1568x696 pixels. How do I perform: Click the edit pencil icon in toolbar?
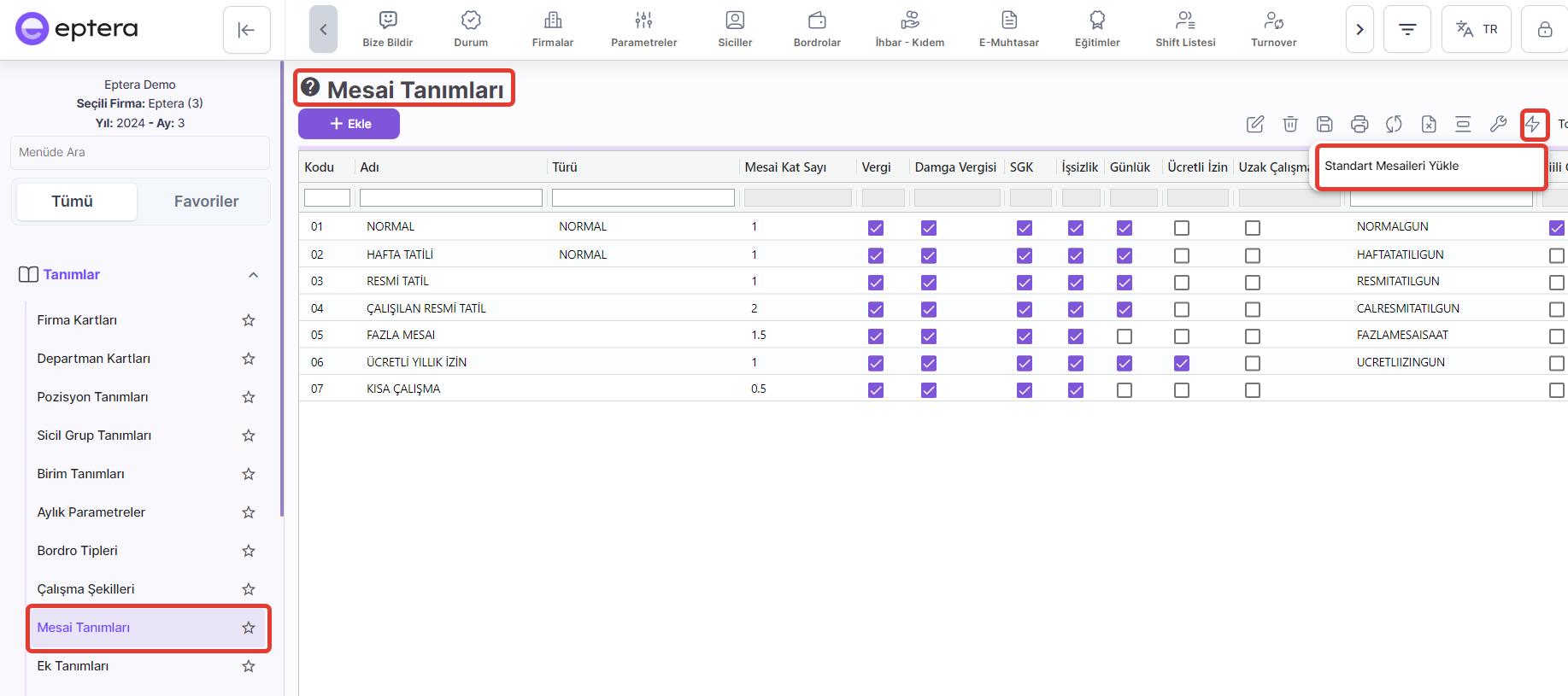click(x=1254, y=125)
